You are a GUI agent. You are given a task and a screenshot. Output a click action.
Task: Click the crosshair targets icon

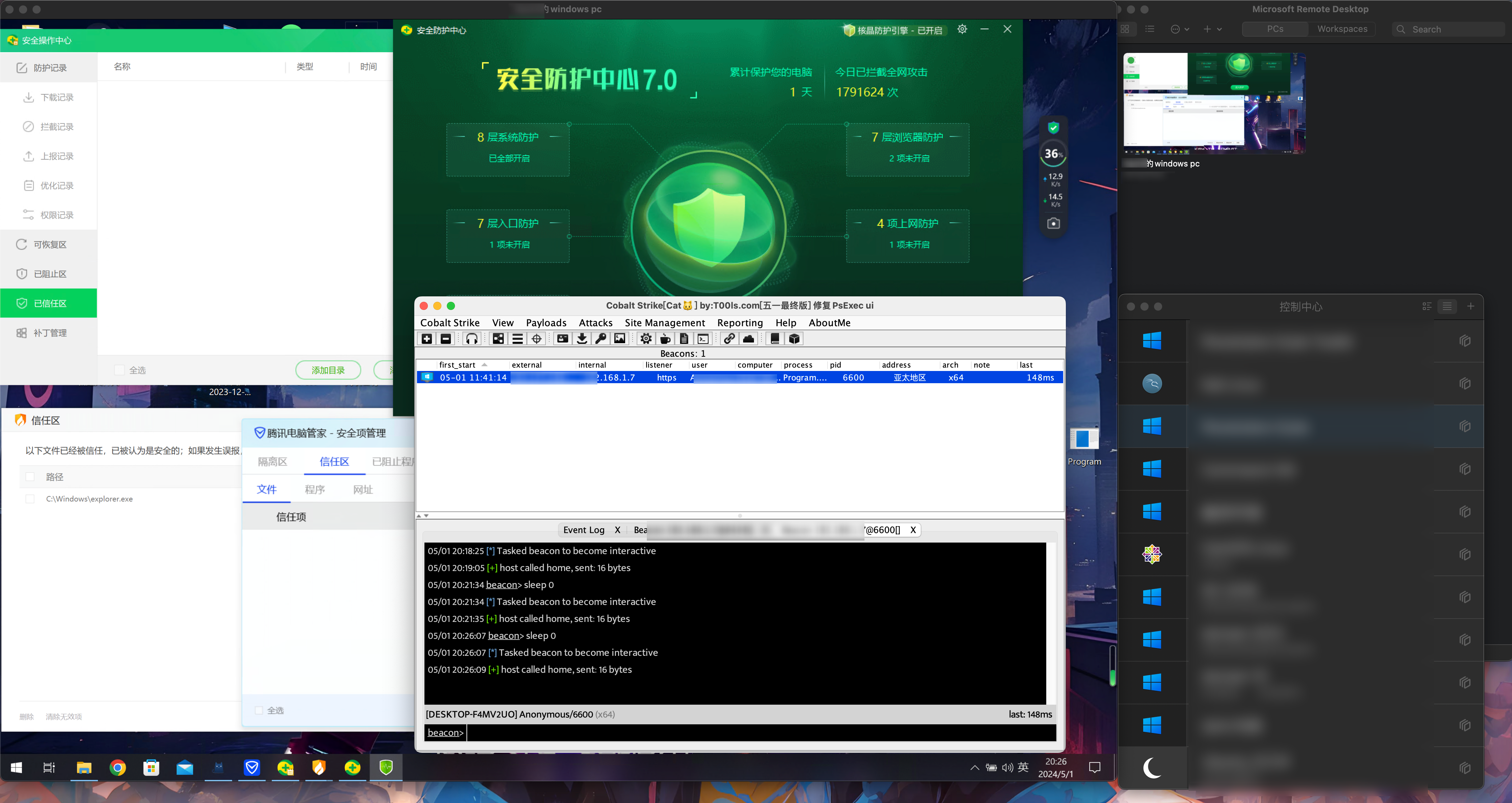[536, 339]
